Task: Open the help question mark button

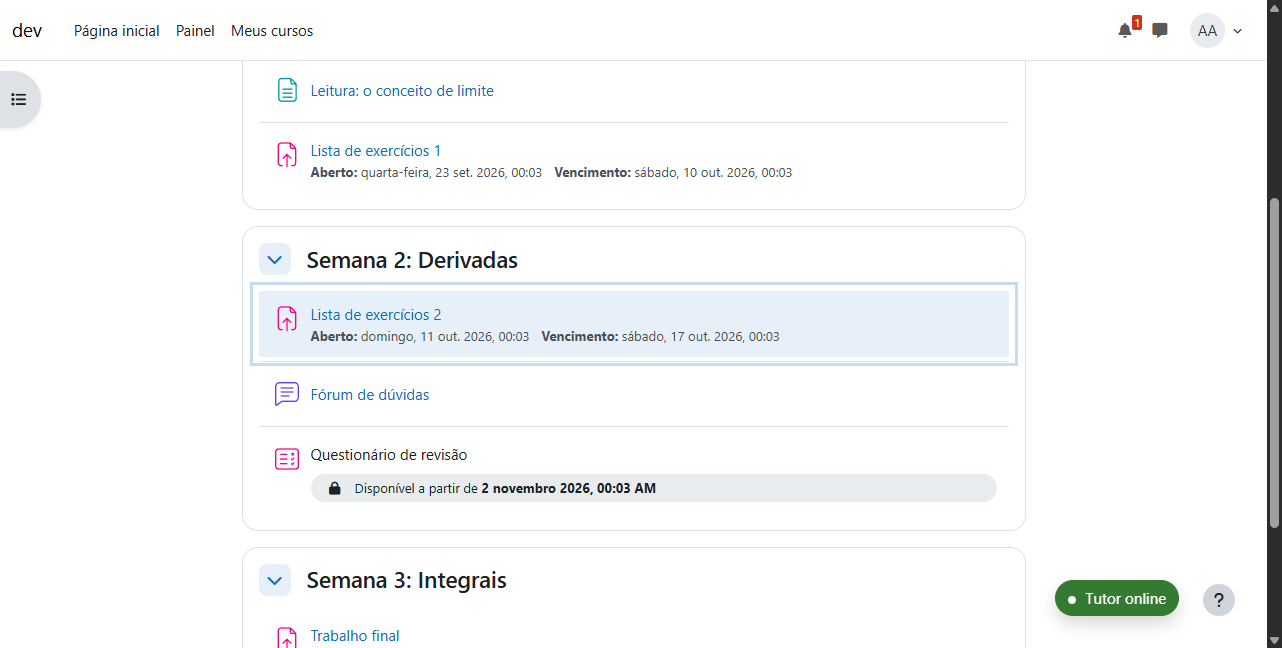Action: point(1219,600)
